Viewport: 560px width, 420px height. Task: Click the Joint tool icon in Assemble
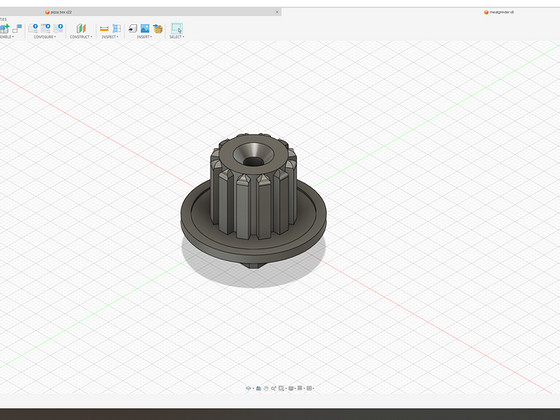(x=17, y=29)
